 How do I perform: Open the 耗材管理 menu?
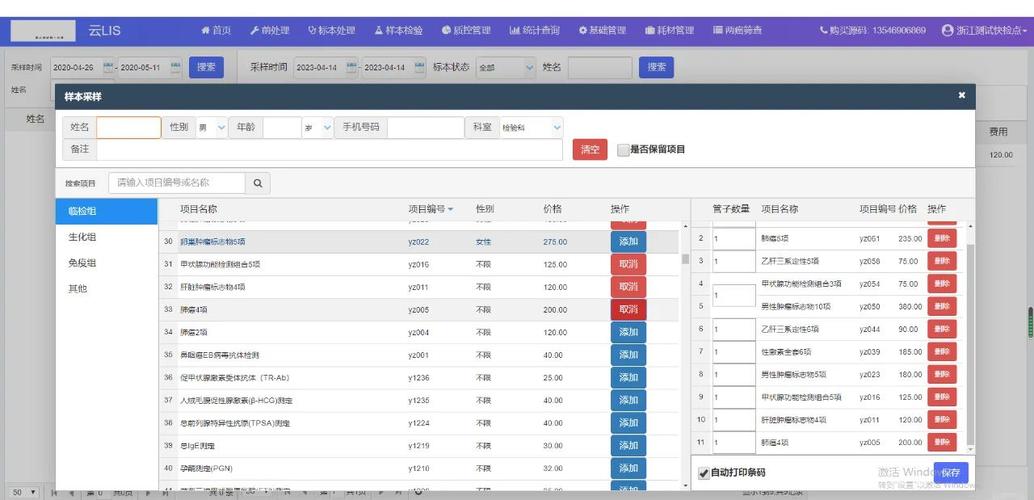(x=669, y=30)
